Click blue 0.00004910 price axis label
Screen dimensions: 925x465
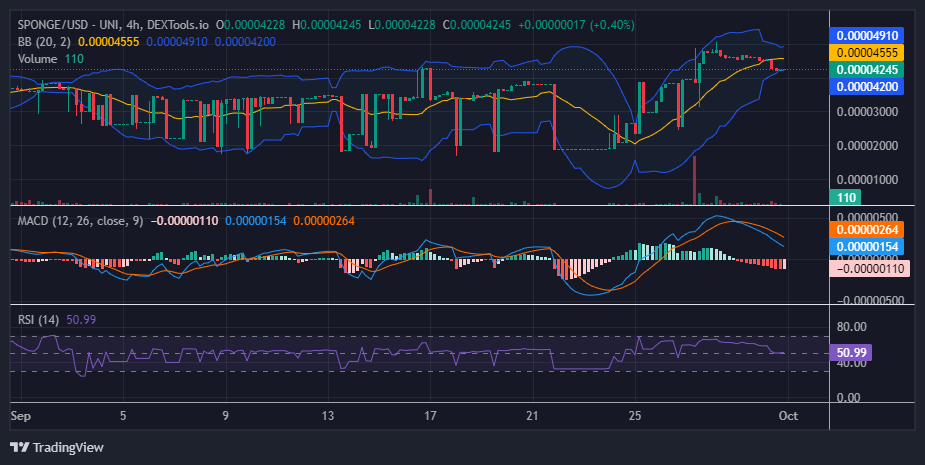click(867, 35)
